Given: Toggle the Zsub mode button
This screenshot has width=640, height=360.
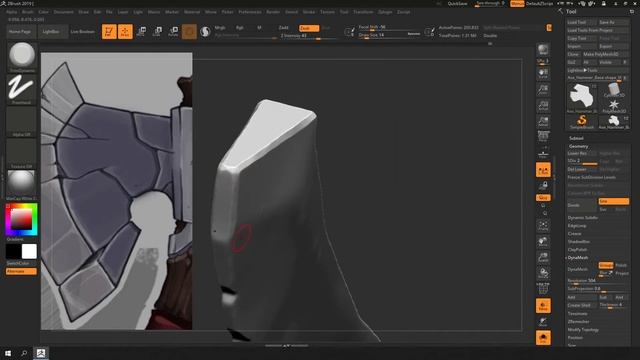Looking at the screenshot, I should 309,28.
